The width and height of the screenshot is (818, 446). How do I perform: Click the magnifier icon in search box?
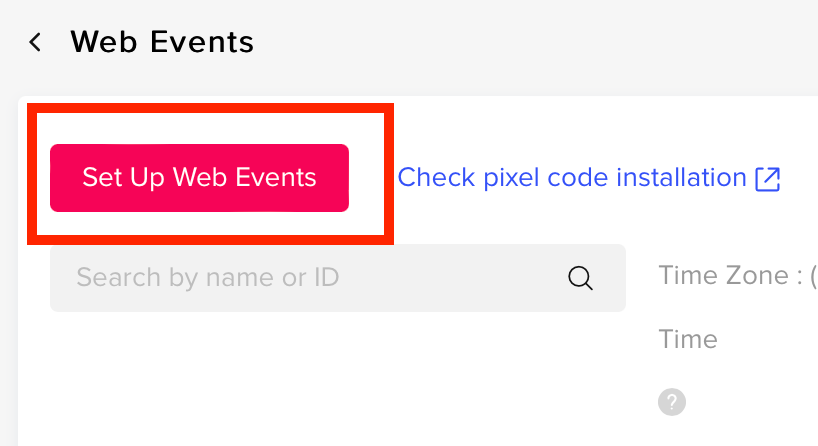click(x=581, y=277)
